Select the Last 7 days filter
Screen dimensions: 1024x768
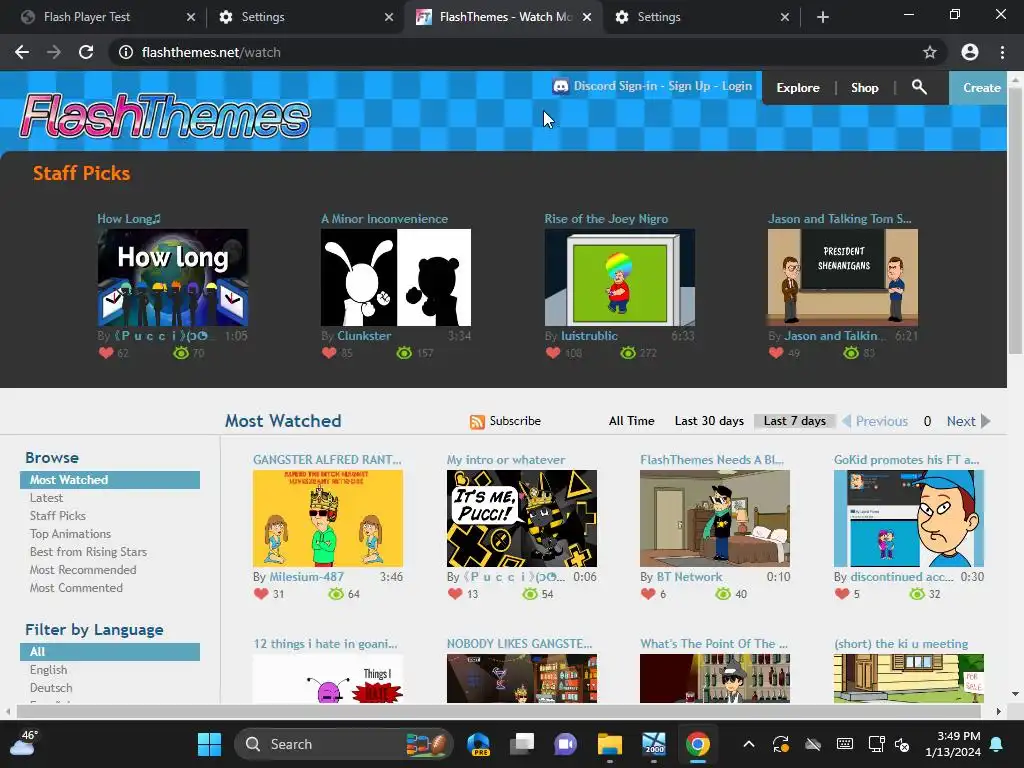pos(794,421)
